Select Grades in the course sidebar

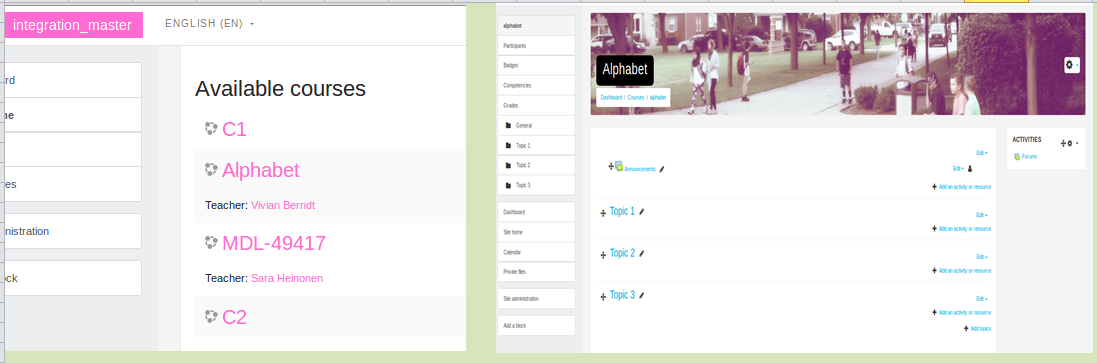[x=536, y=106]
